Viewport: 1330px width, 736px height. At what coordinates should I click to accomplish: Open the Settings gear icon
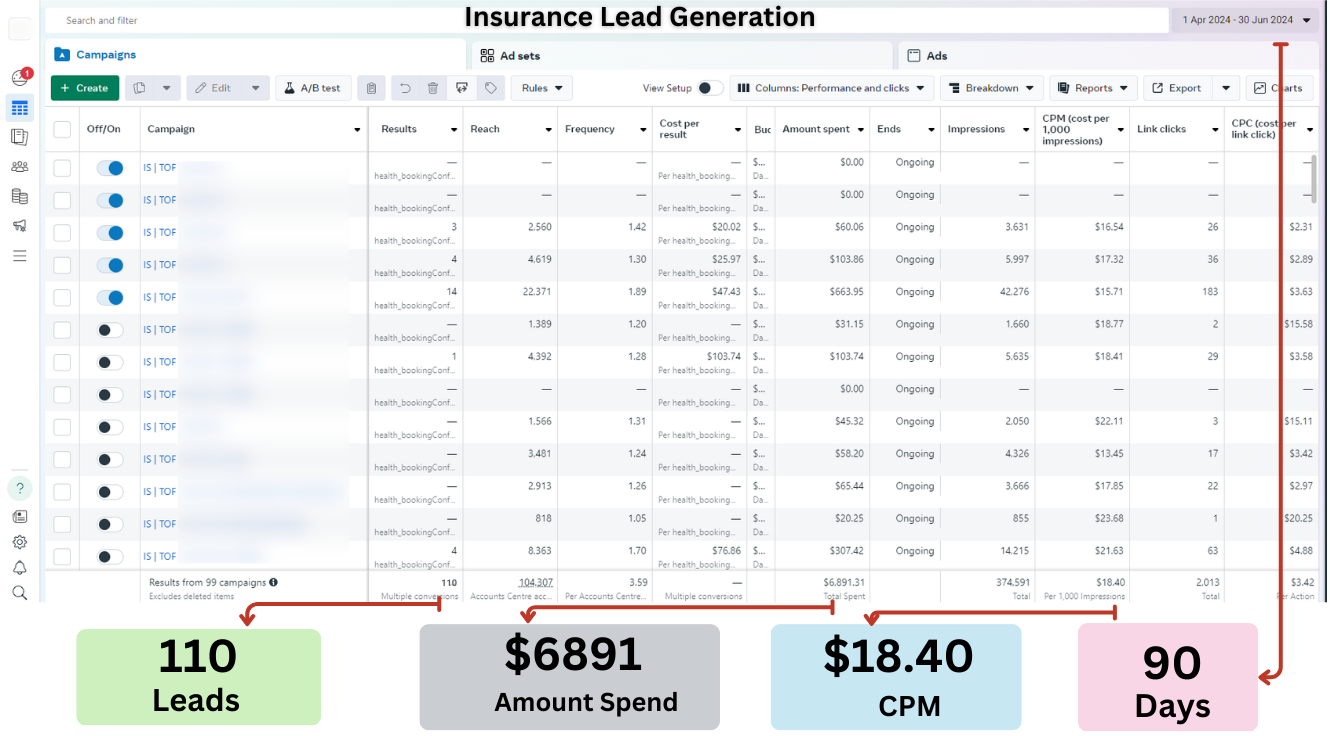point(19,542)
